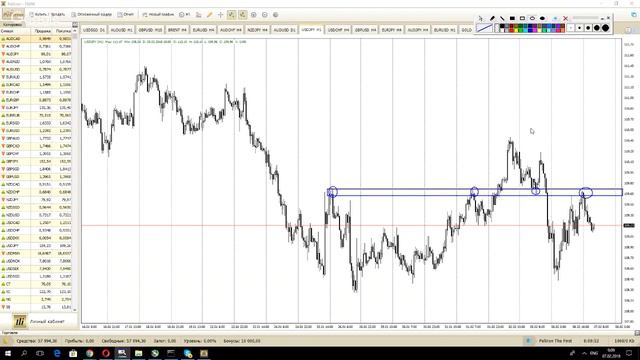Click the red X clear-drawing icon
The height and width of the screenshot is (360, 640).
[x=565, y=18]
